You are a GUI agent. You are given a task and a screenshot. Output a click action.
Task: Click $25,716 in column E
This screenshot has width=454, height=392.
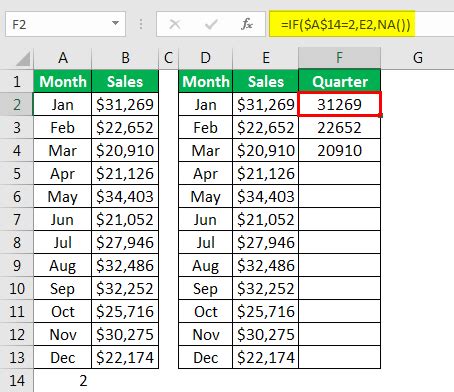[266, 311]
